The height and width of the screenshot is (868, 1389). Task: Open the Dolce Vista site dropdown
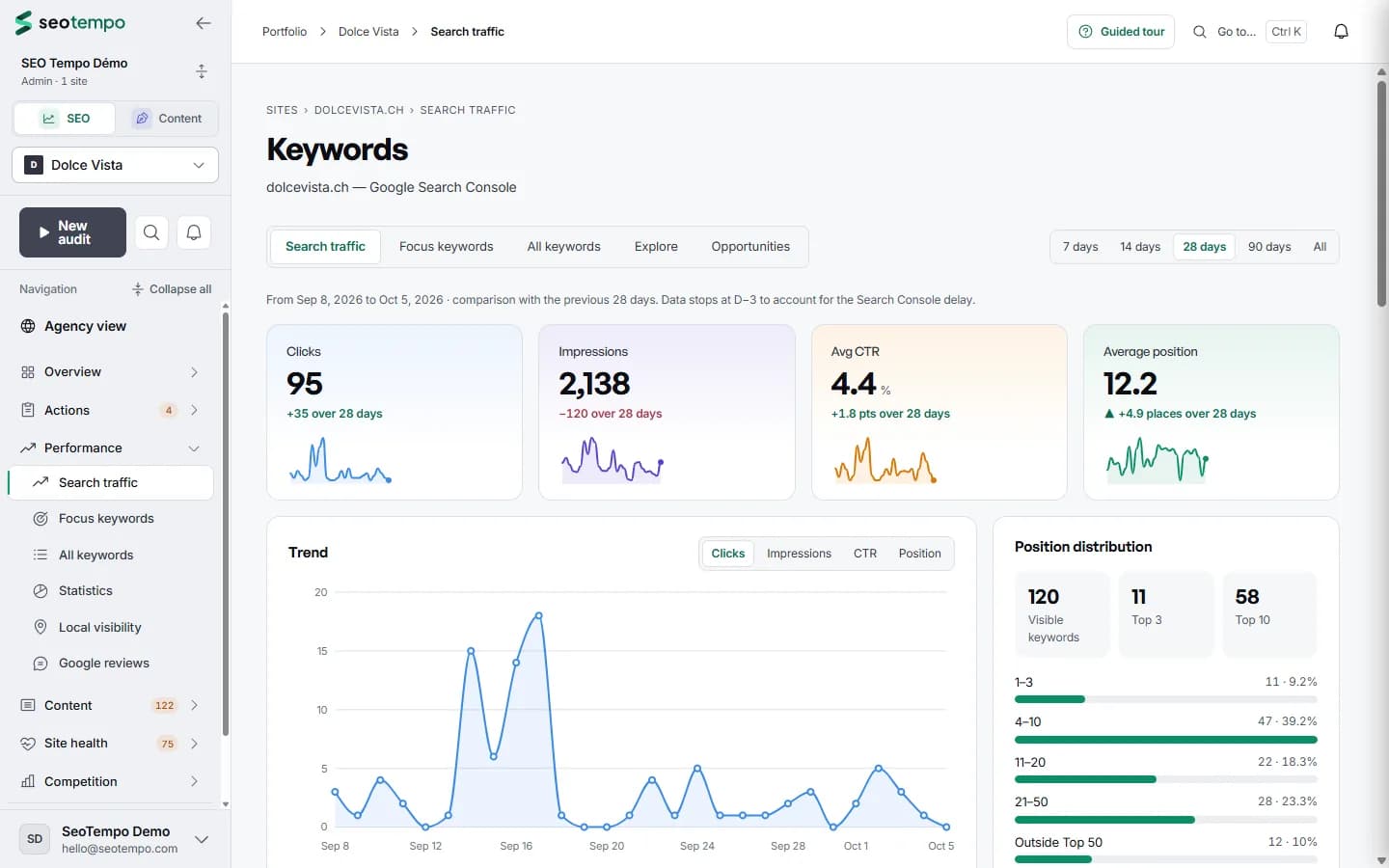[116, 165]
